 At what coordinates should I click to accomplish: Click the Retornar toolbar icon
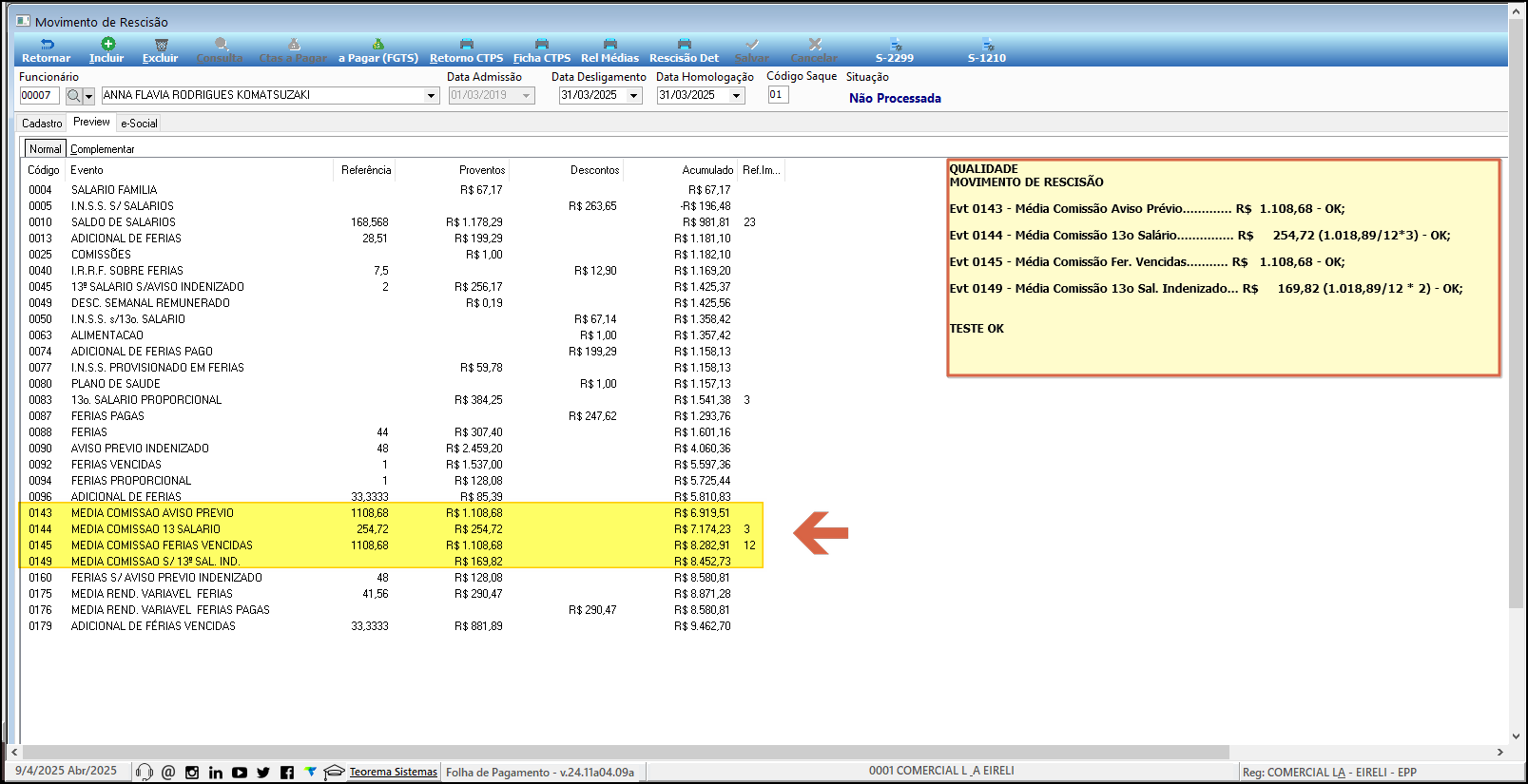[47, 45]
